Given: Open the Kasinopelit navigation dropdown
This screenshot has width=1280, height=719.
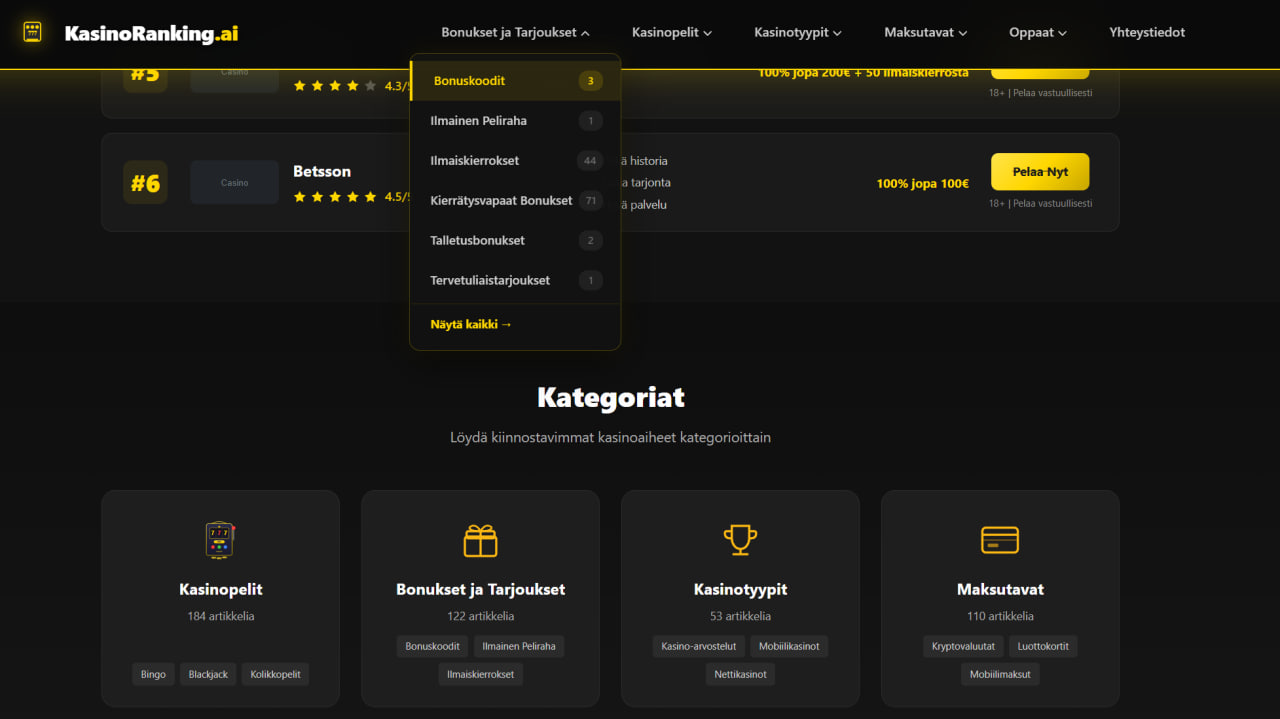Looking at the screenshot, I should pyautogui.click(x=671, y=31).
